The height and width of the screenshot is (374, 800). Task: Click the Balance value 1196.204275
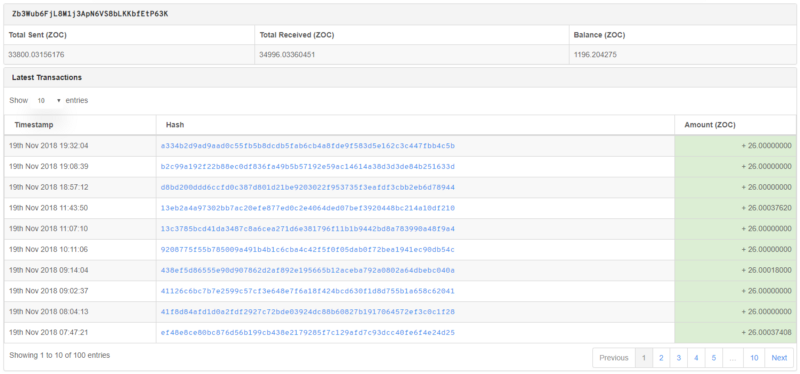595,54
